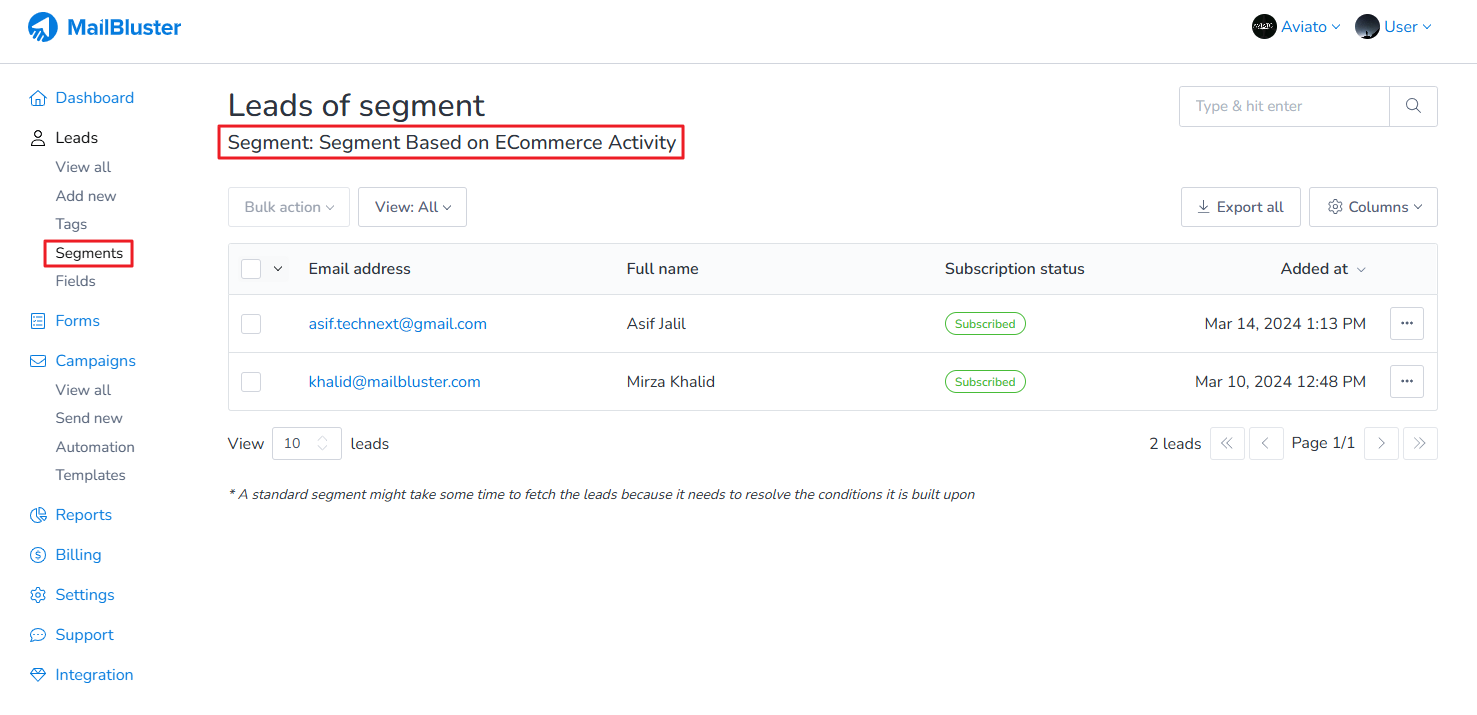Go to next page arrow
This screenshot has width=1477, height=715.
coord(1381,443)
